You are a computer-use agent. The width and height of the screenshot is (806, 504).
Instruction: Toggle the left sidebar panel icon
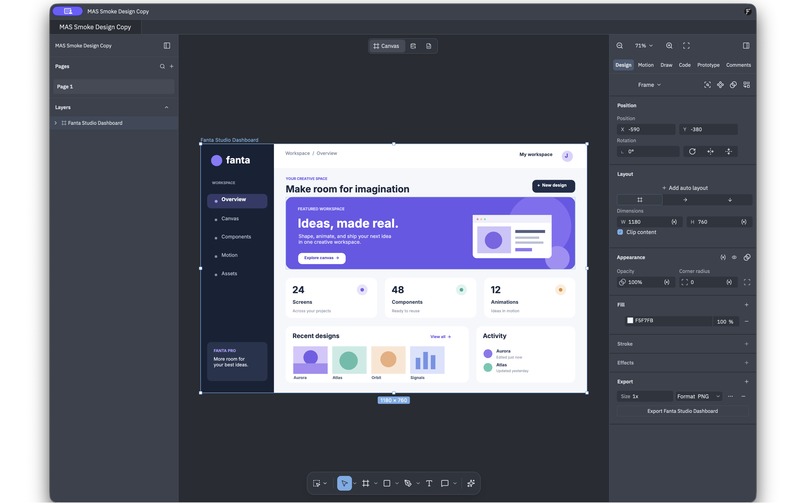click(x=167, y=46)
